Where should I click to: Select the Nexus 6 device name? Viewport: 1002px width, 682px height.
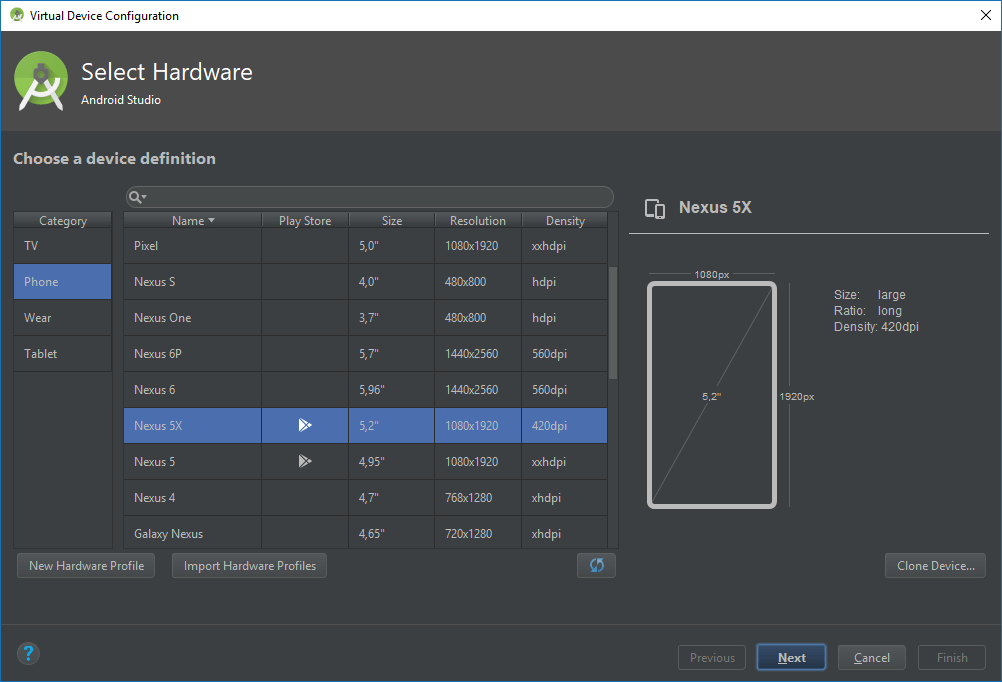155,390
